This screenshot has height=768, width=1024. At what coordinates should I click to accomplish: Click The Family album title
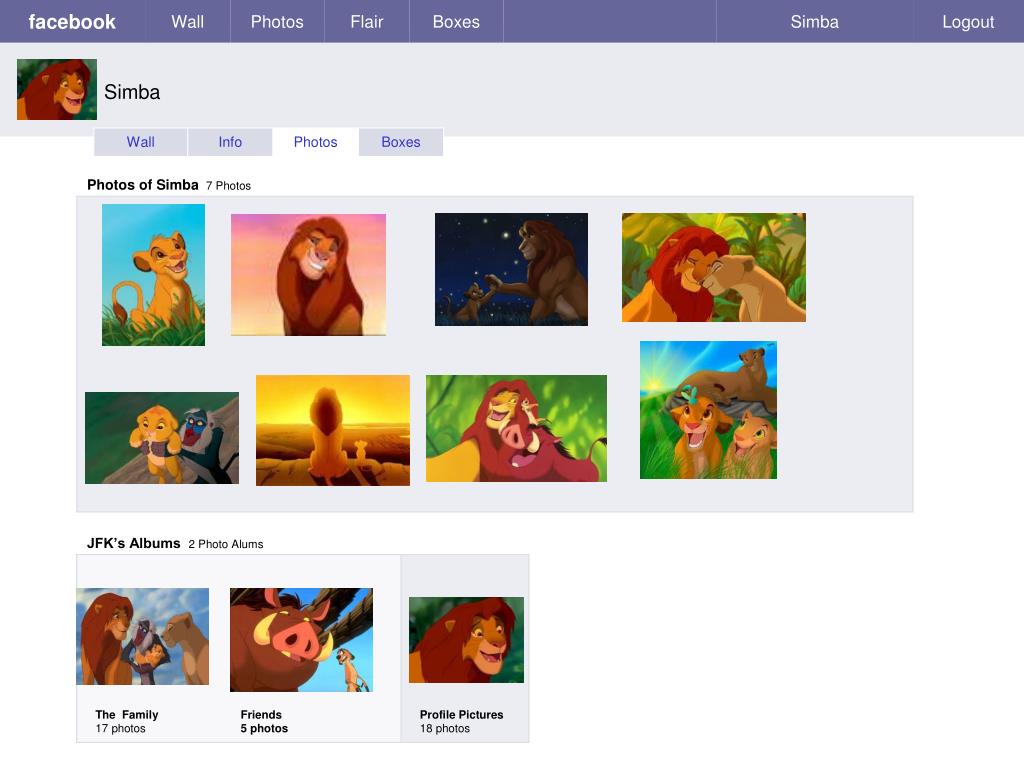tap(127, 715)
